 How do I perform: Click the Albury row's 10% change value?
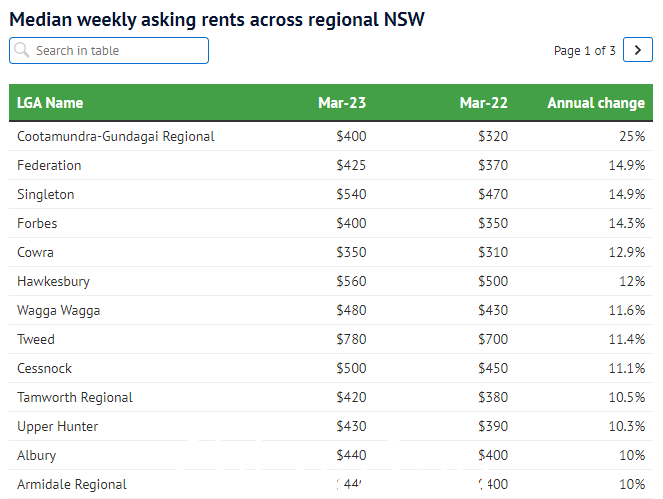[632, 455]
